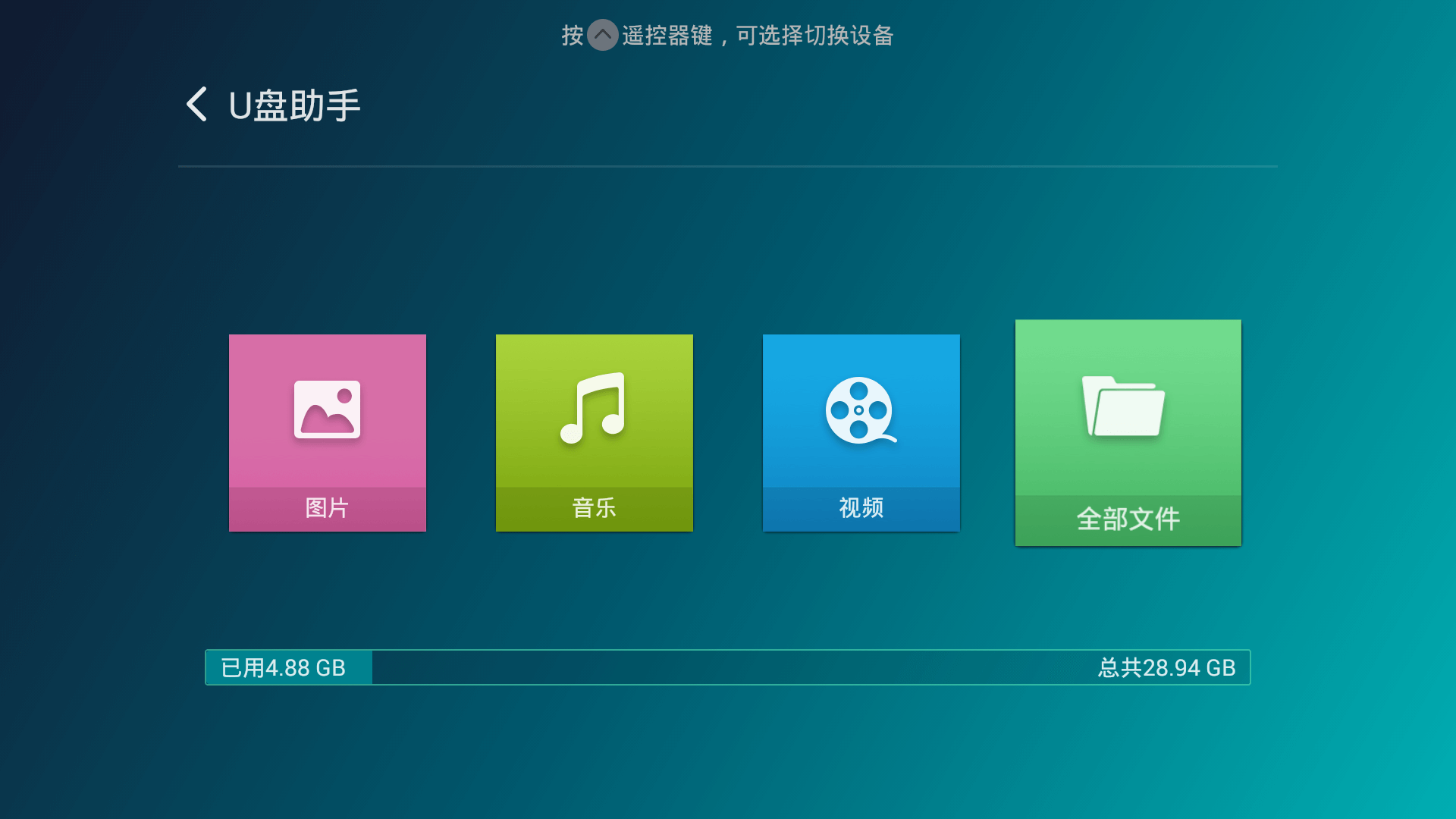The height and width of the screenshot is (819, 1456).
Task: Click the up-arrow remote key icon
Action: tap(603, 35)
